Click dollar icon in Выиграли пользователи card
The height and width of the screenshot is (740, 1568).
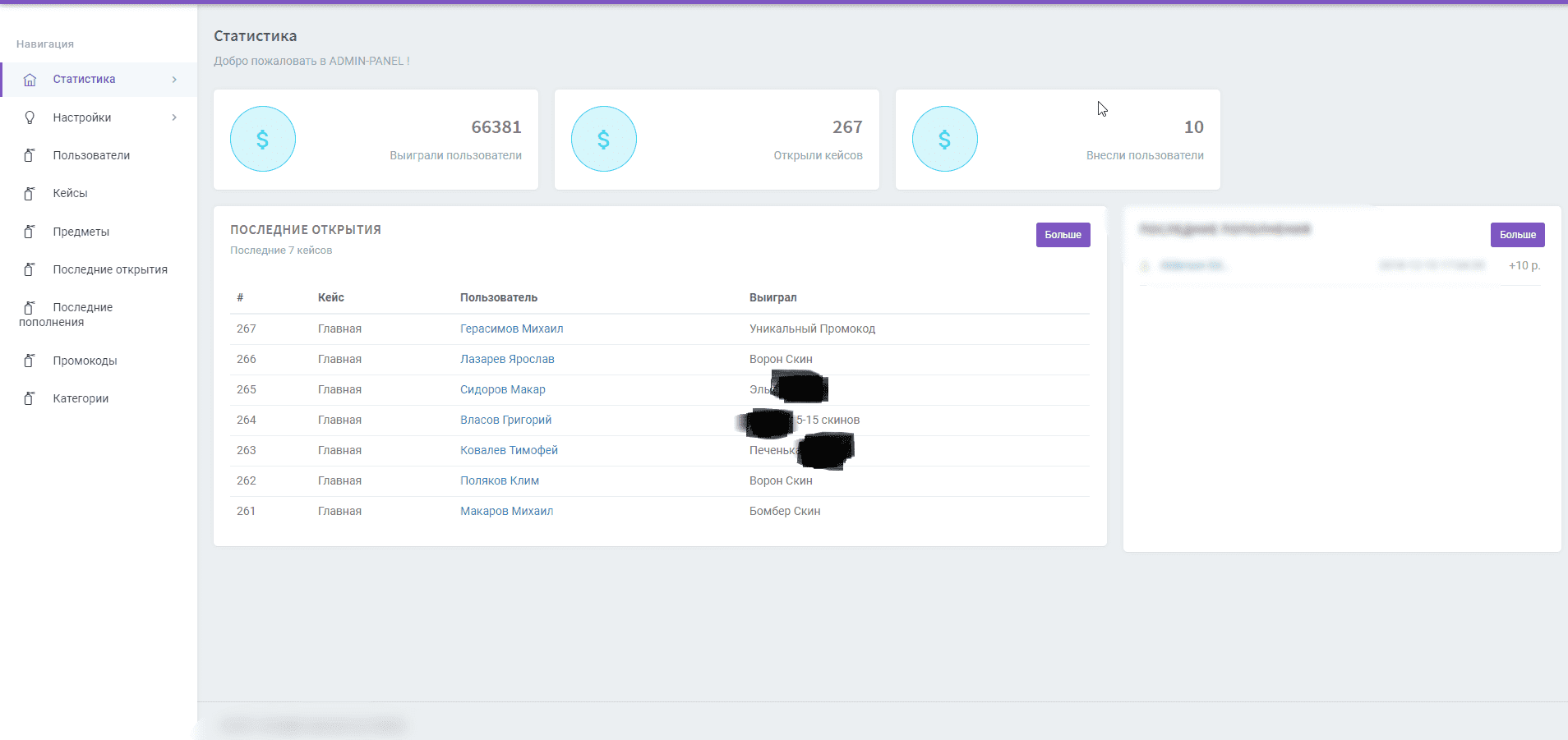click(x=262, y=139)
